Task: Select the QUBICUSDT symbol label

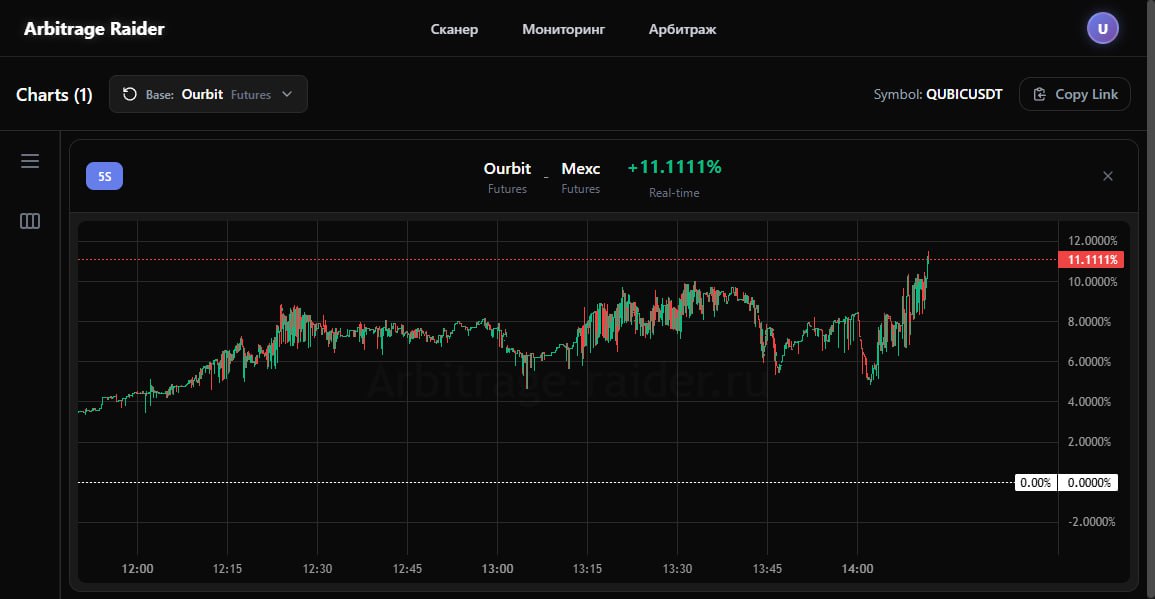Action: 963,93
